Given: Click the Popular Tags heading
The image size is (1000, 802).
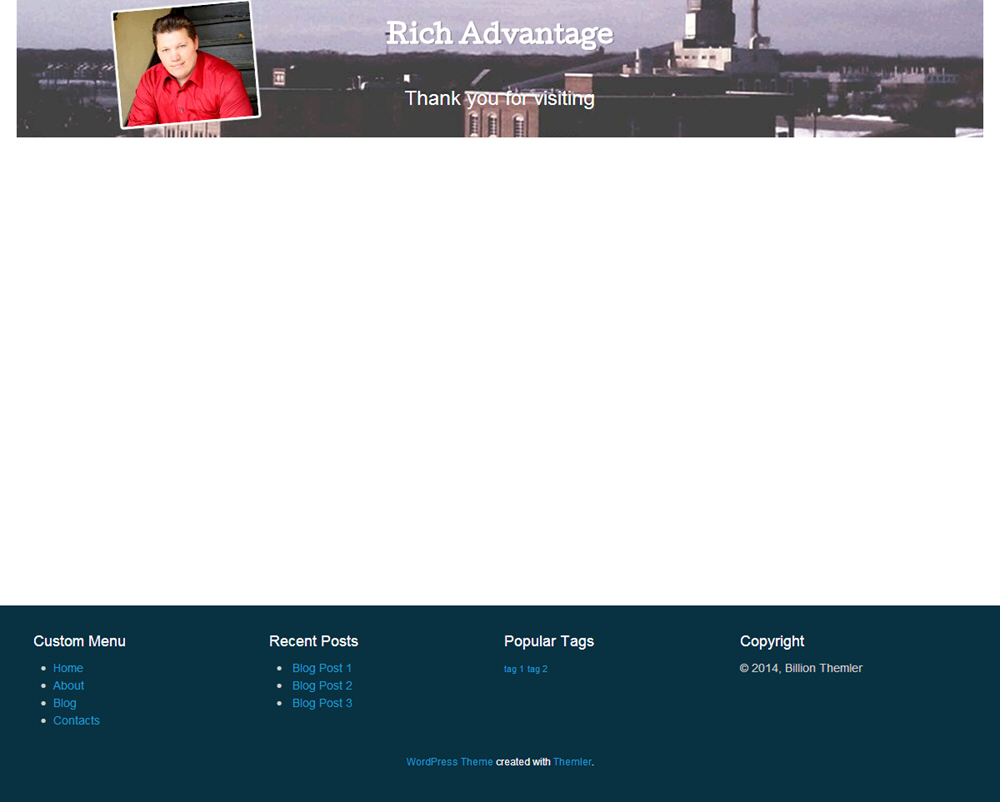Looking at the screenshot, I should click(x=548, y=641).
